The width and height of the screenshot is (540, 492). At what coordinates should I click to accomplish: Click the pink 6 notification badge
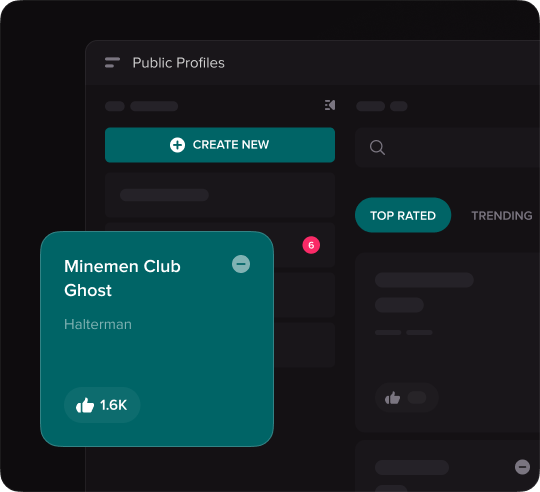(x=311, y=245)
